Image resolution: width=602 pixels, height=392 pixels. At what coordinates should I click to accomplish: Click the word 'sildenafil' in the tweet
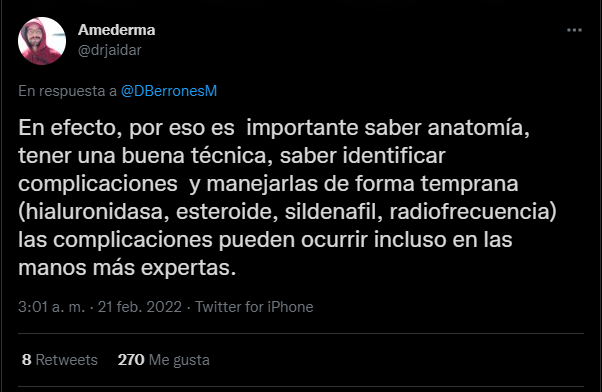331,212
